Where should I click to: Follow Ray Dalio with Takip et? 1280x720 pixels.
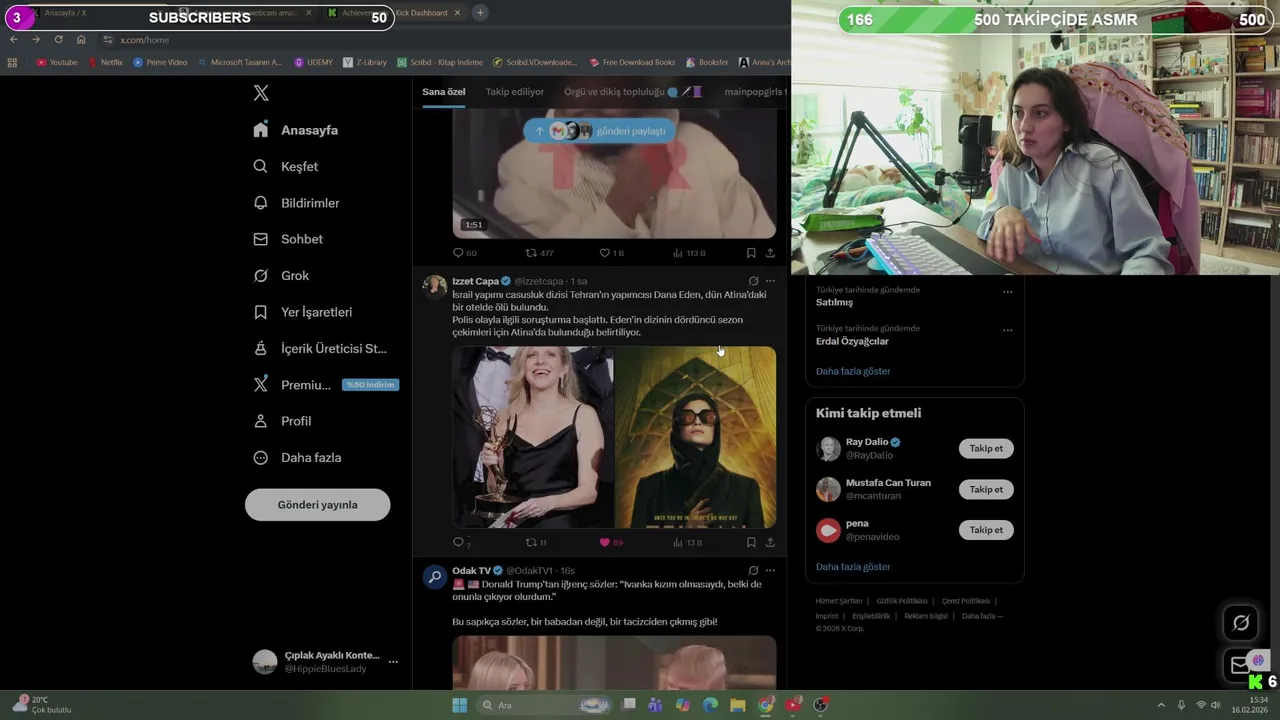pos(986,448)
